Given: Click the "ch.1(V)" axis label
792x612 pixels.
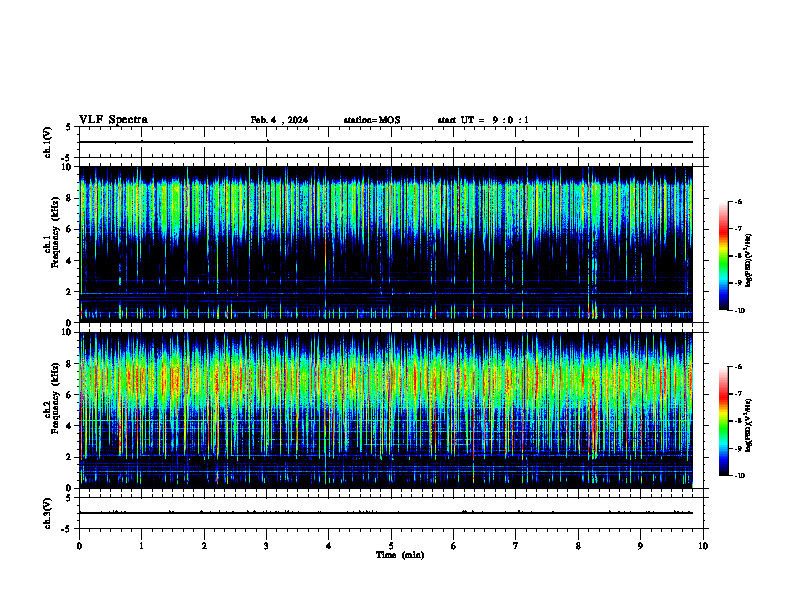Looking at the screenshot, I should [x=48, y=142].
